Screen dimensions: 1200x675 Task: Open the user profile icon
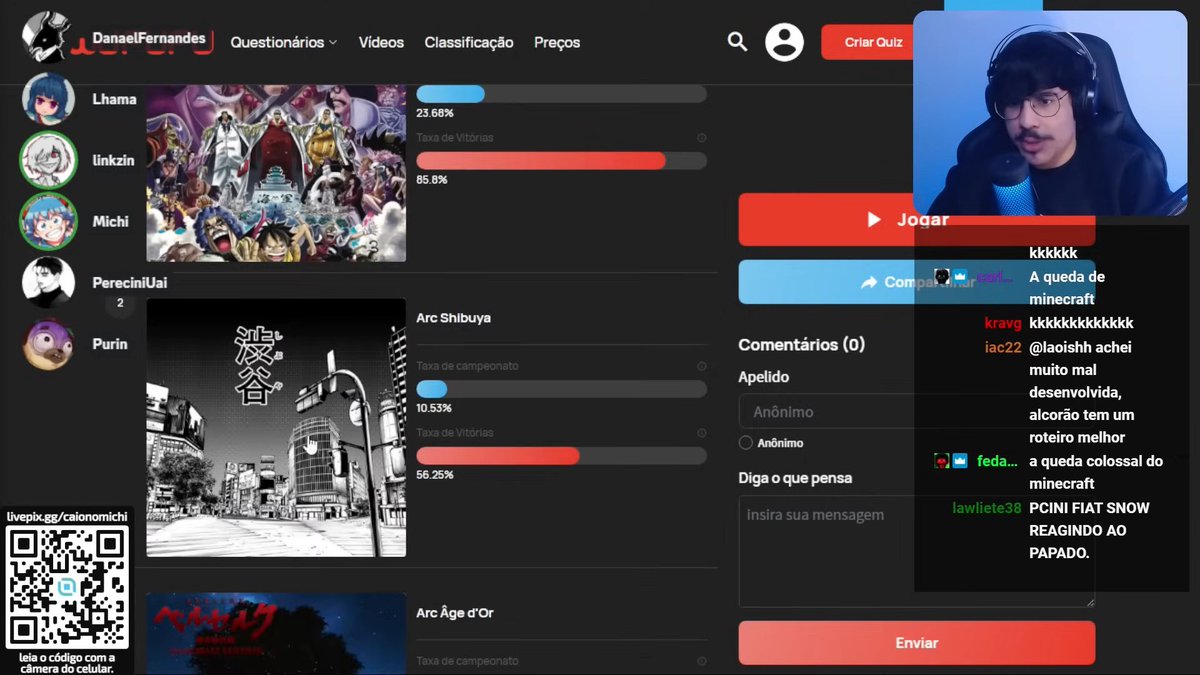(x=784, y=42)
